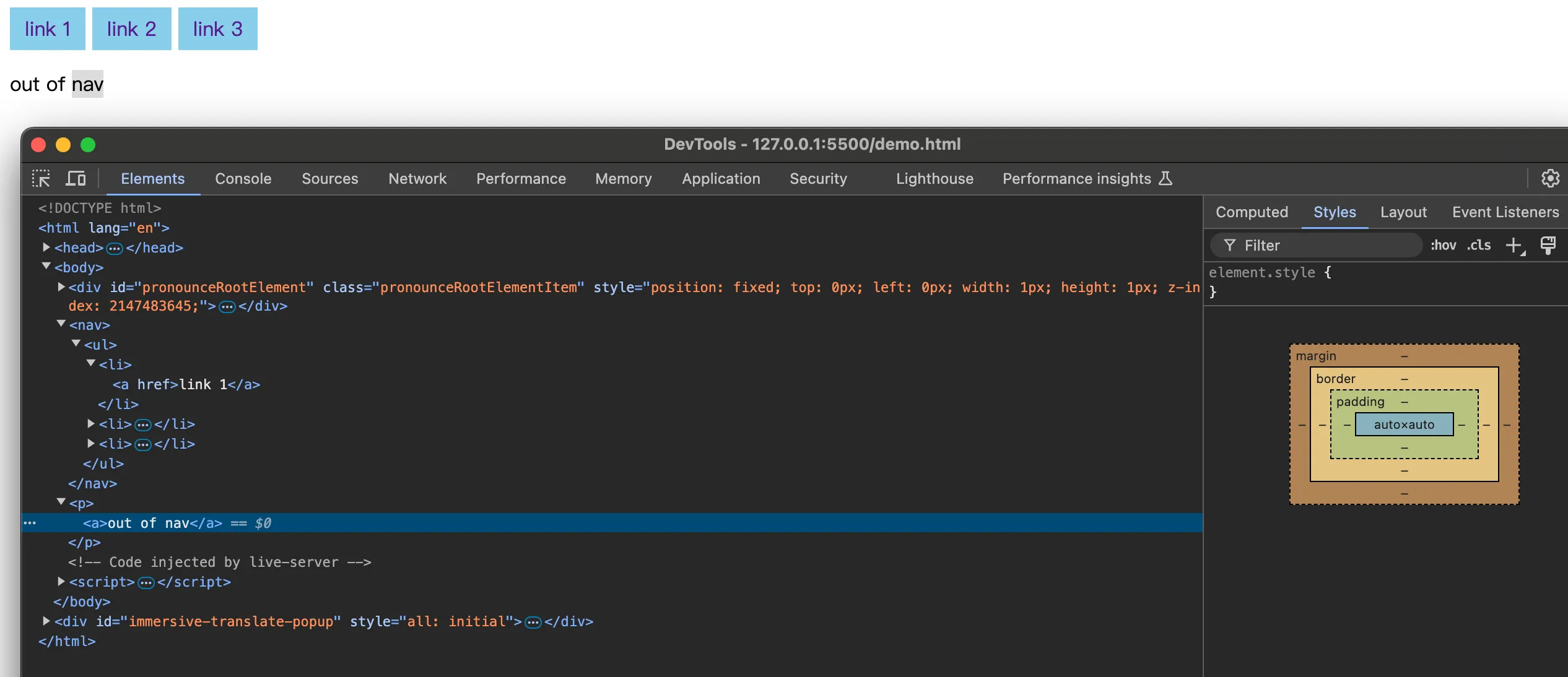Click the link 2 hyperlink
The width and height of the screenshot is (1568, 677).
click(x=131, y=29)
